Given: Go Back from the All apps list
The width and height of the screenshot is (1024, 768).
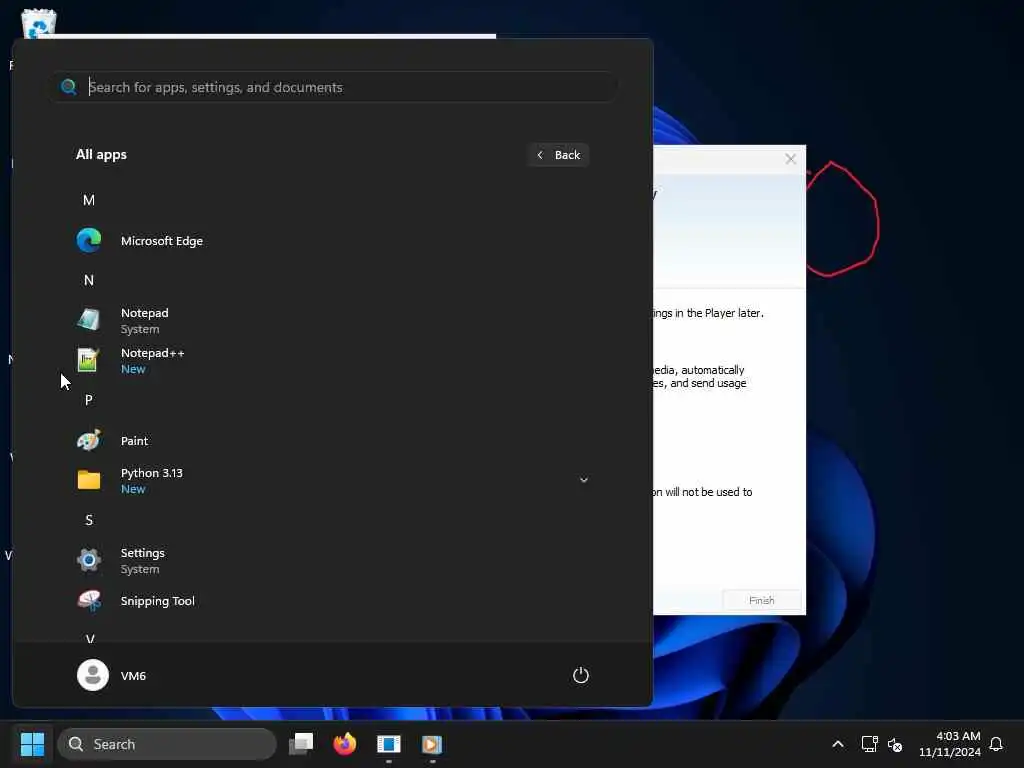Looking at the screenshot, I should [558, 155].
